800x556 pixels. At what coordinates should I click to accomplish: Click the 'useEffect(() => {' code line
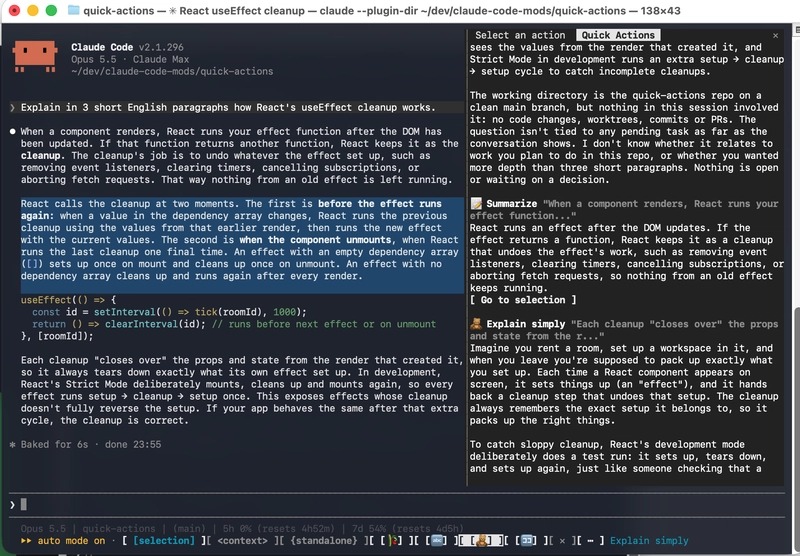[68, 300]
